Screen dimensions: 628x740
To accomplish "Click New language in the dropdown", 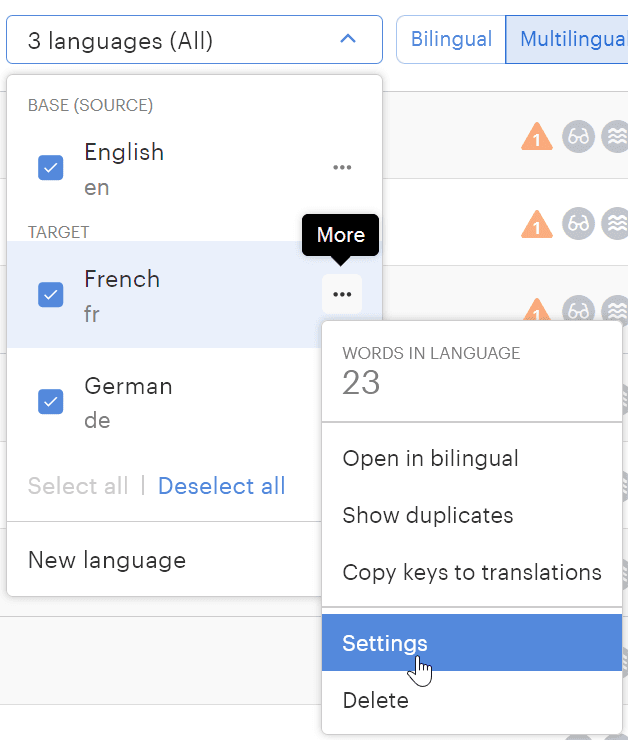I will (107, 560).
